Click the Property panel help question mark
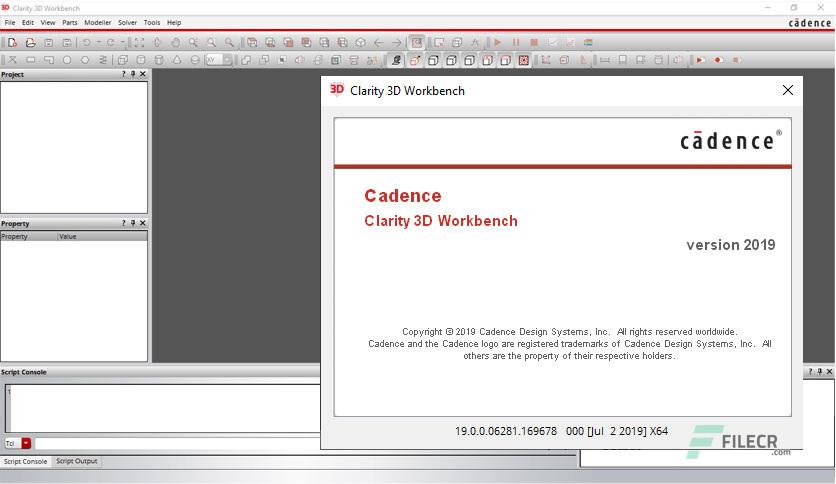The height and width of the screenshot is (484, 836). 124,223
